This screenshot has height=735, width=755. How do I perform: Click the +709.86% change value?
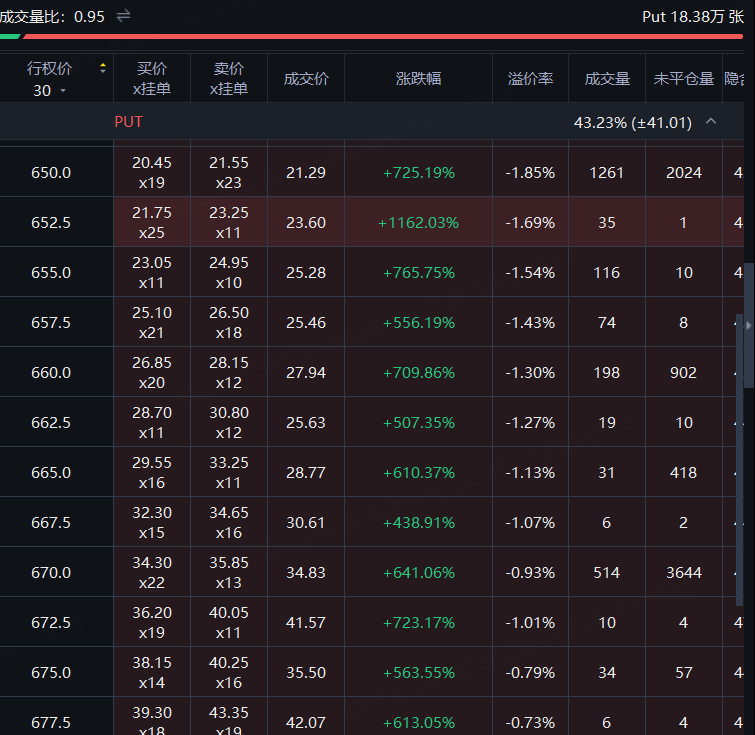point(418,372)
